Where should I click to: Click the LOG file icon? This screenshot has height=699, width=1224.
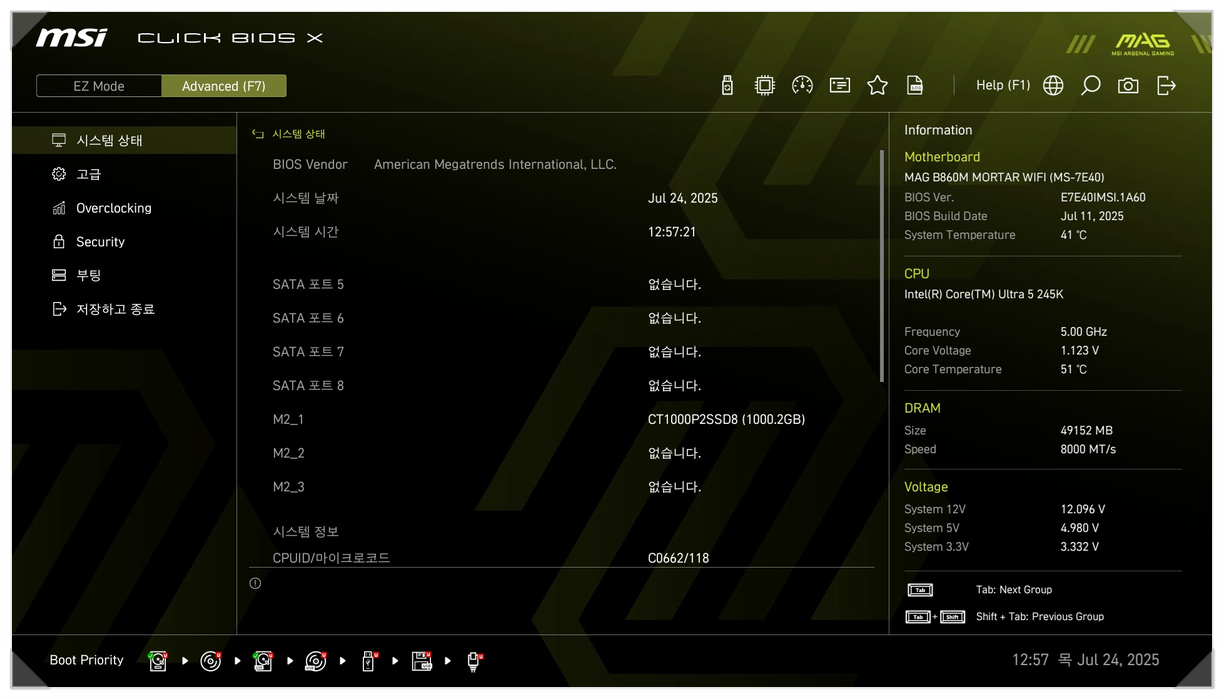(x=914, y=86)
